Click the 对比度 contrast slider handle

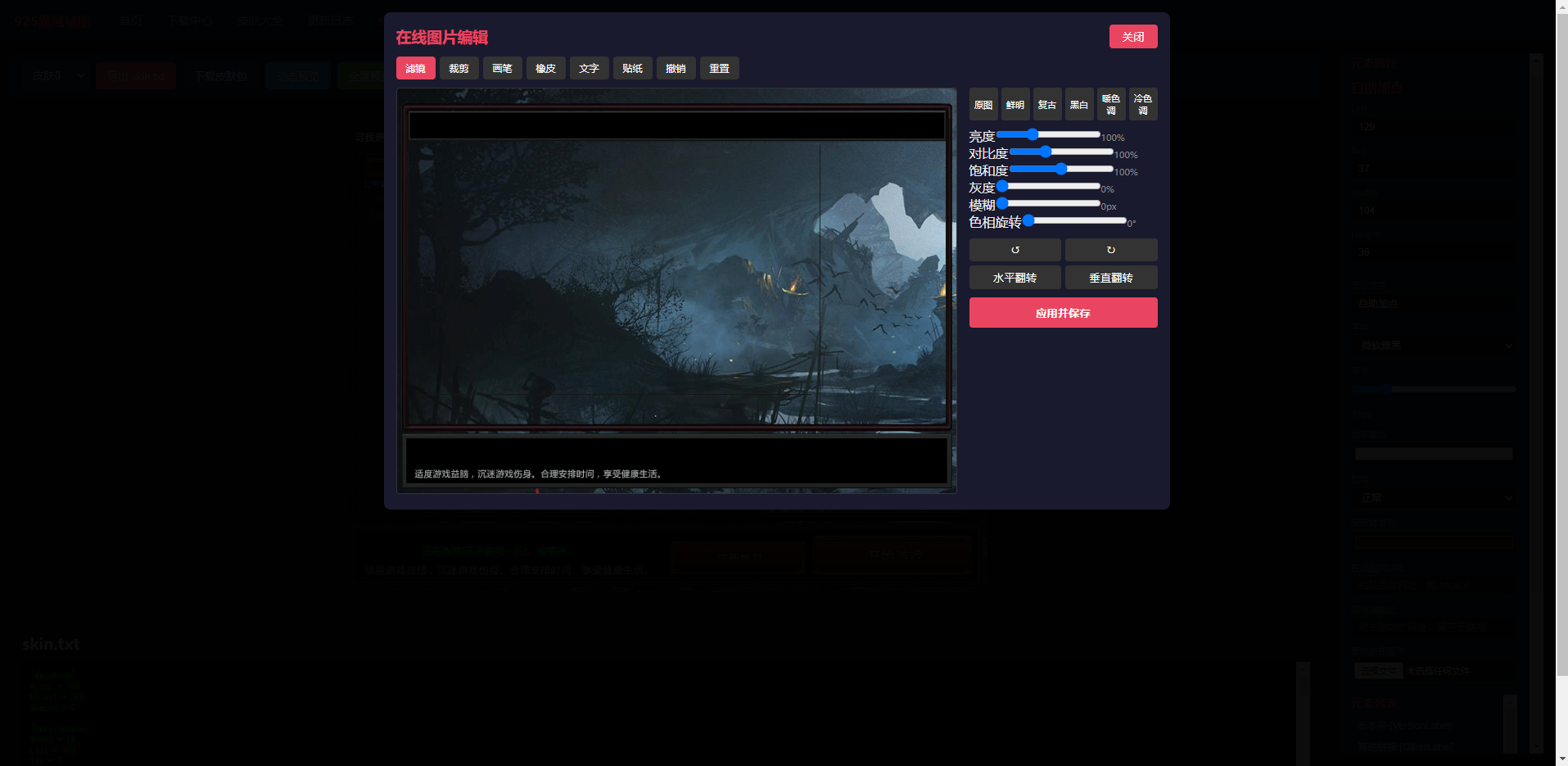(x=1046, y=152)
